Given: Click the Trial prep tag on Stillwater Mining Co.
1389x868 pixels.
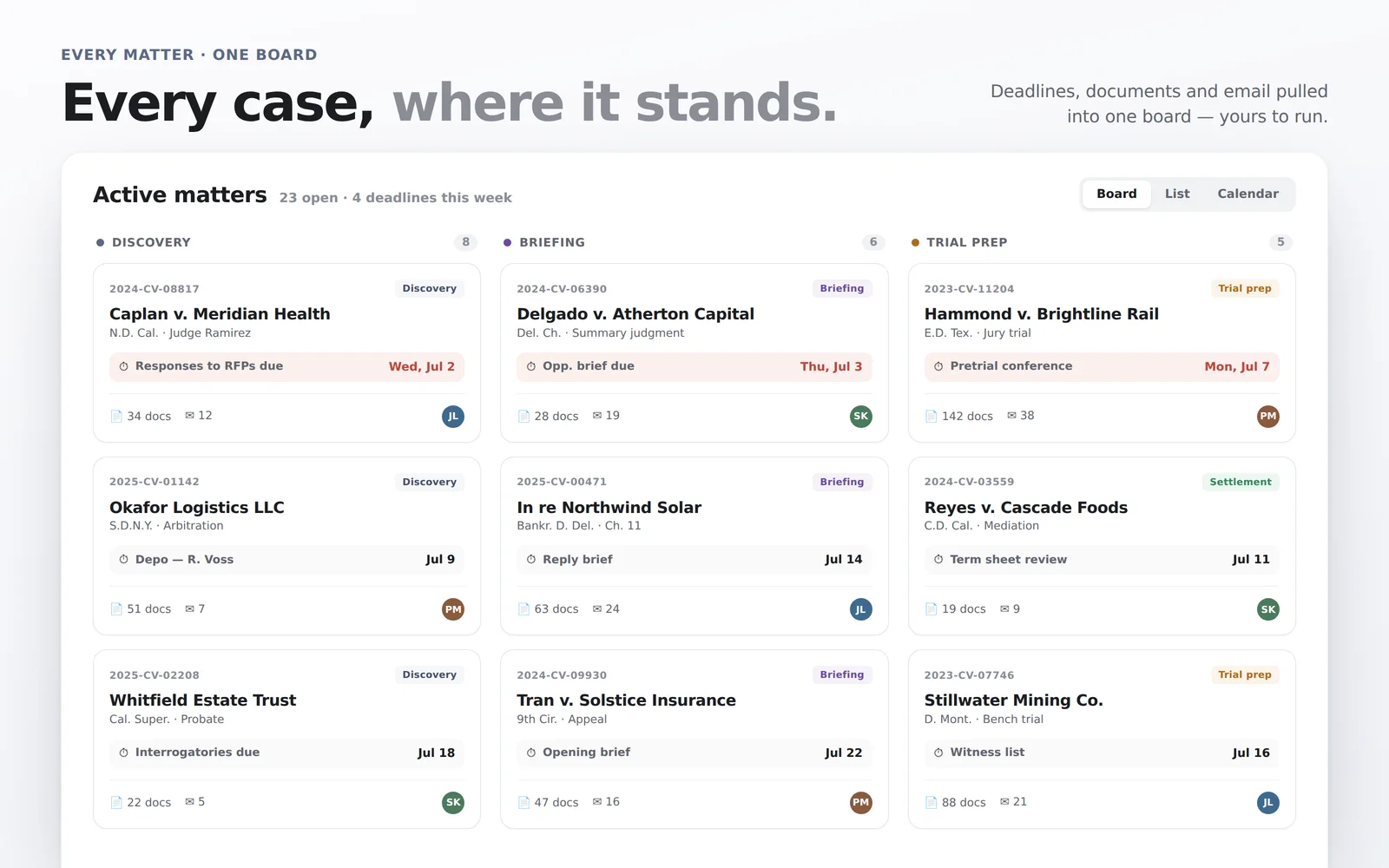Looking at the screenshot, I should (1244, 674).
